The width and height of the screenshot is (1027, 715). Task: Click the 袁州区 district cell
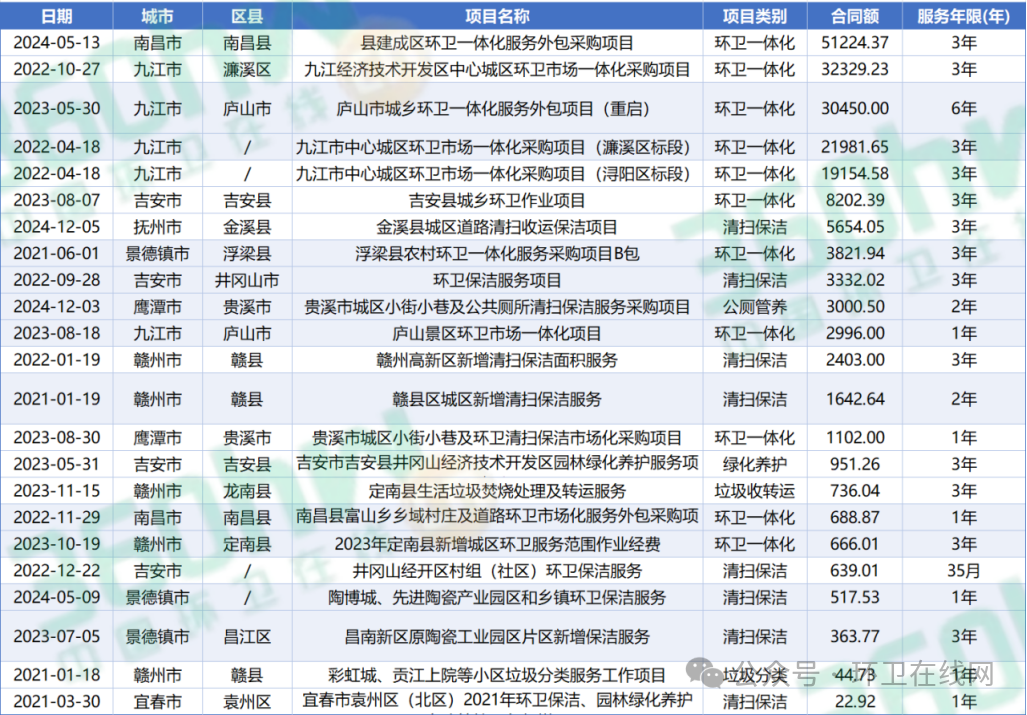[247, 702]
